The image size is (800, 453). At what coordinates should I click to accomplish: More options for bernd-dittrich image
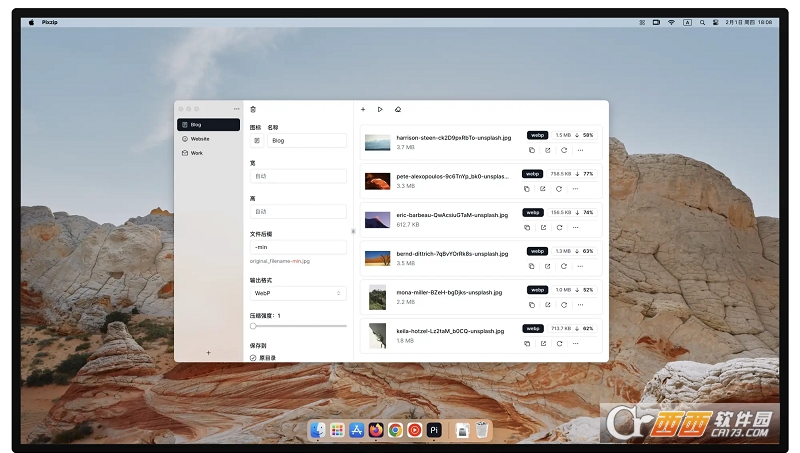[x=580, y=266]
